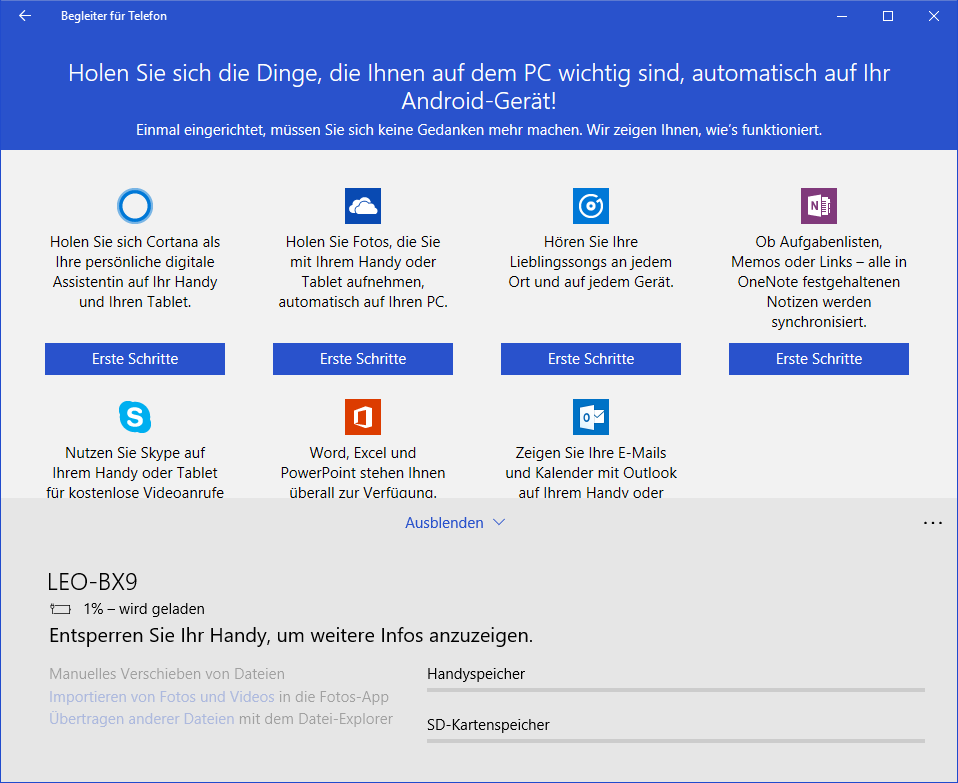Click the LEO-BX9 device name

click(x=92, y=582)
